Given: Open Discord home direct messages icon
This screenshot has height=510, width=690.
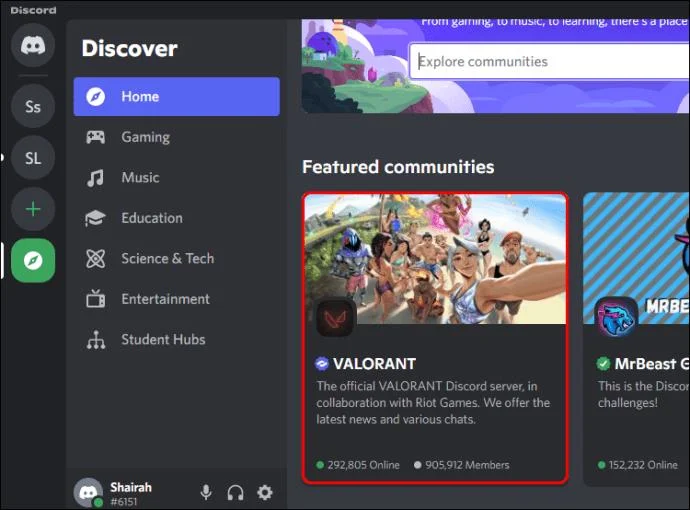Looking at the screenshot, I should pos(33,45).
